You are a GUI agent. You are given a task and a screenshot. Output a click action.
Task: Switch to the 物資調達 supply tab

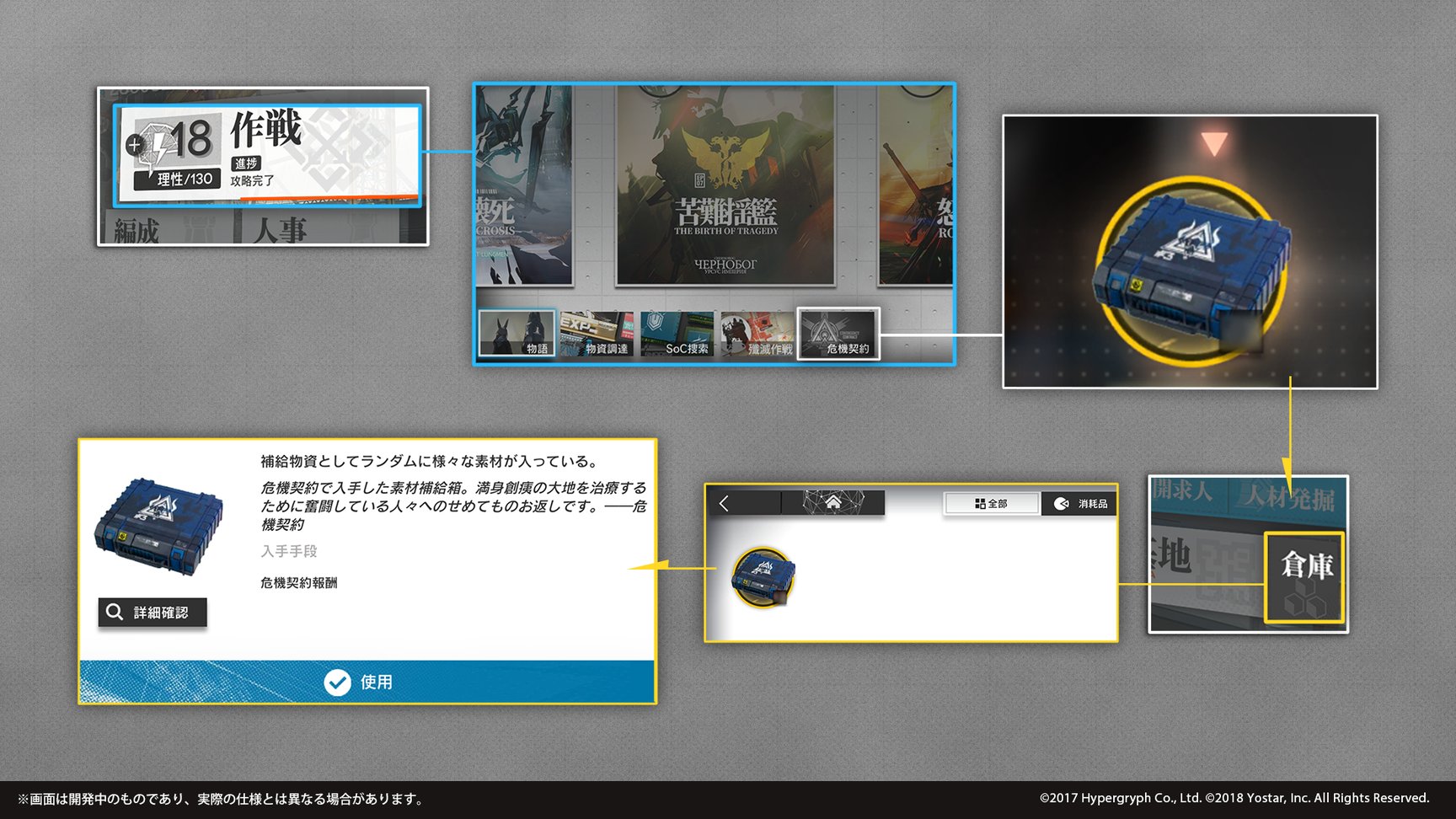coord(597,333)
